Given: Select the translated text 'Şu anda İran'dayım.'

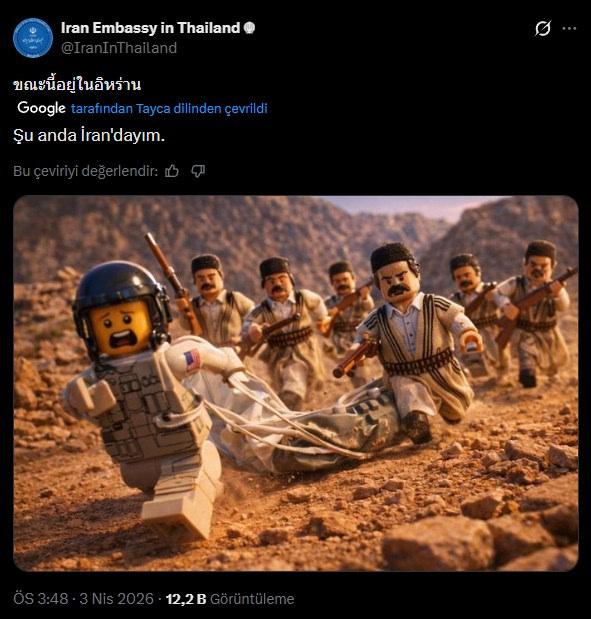Looking at the screenshot, I should point(89,136).
